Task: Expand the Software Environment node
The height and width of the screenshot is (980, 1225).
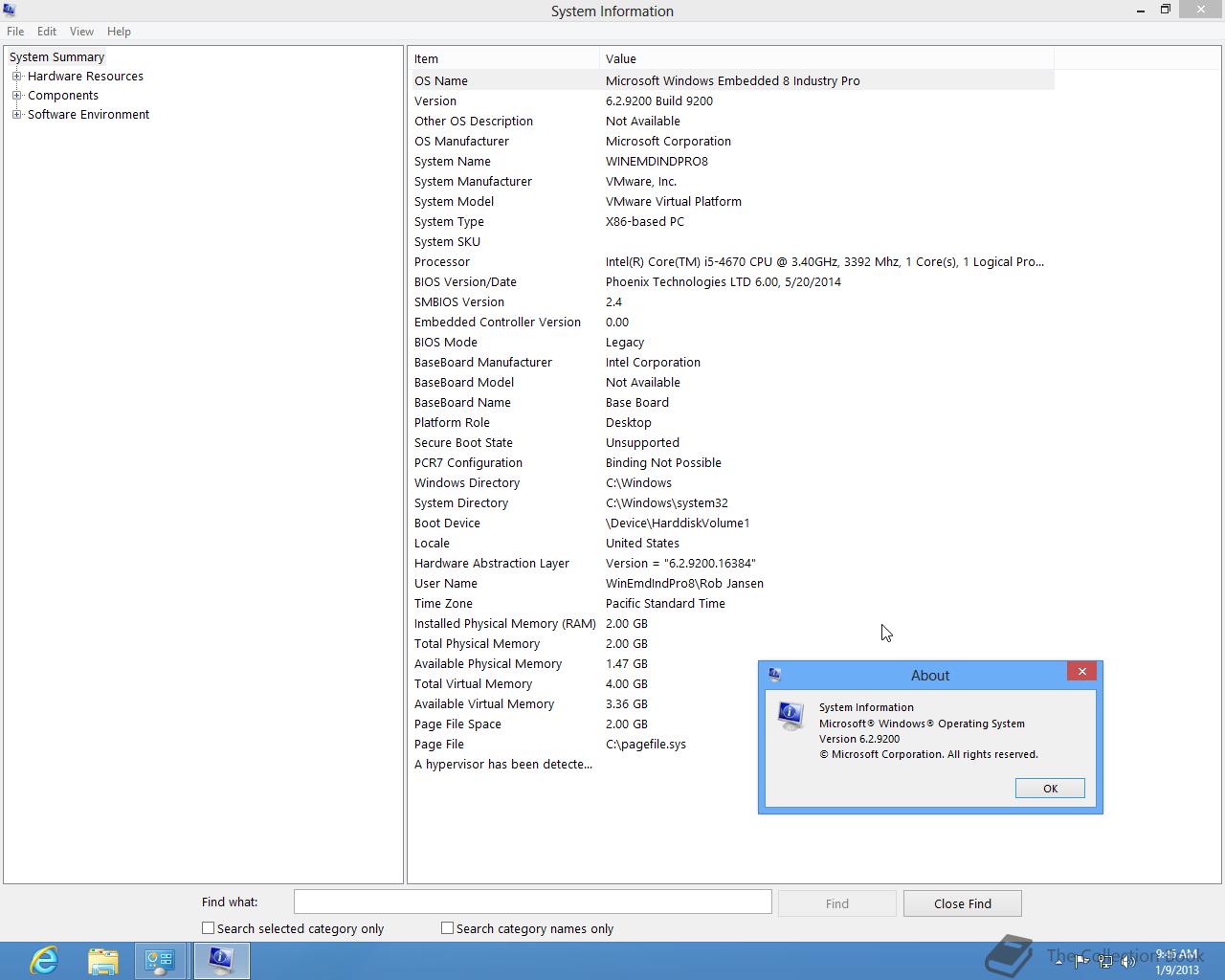Action: pos(16,114)
